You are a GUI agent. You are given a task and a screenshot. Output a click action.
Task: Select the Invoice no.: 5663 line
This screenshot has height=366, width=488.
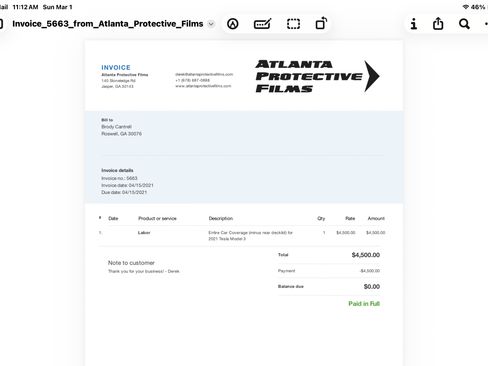[x=119, y=178]
